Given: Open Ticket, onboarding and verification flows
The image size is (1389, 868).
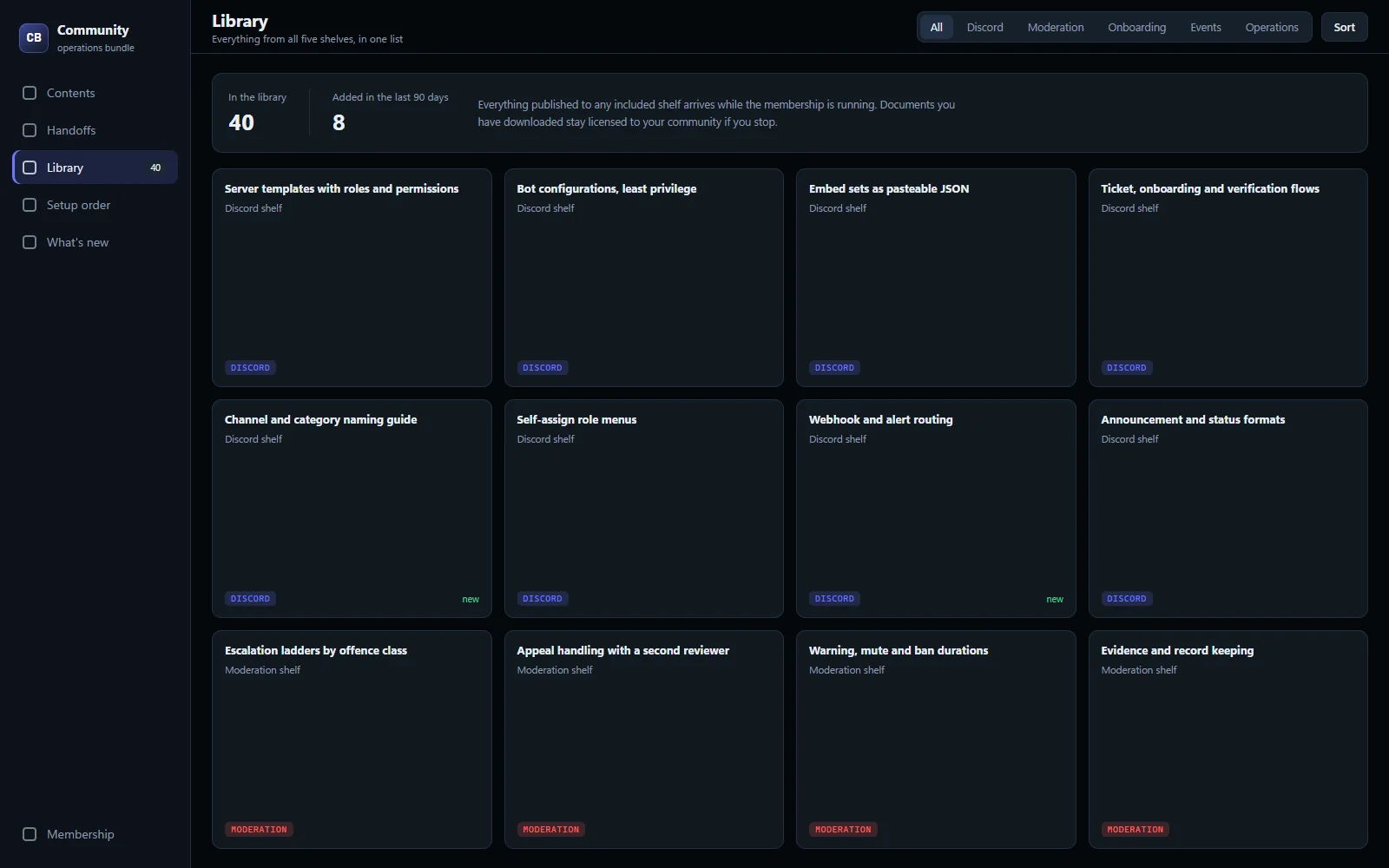Looking at the screenshot, I should tap(1228, 278).
